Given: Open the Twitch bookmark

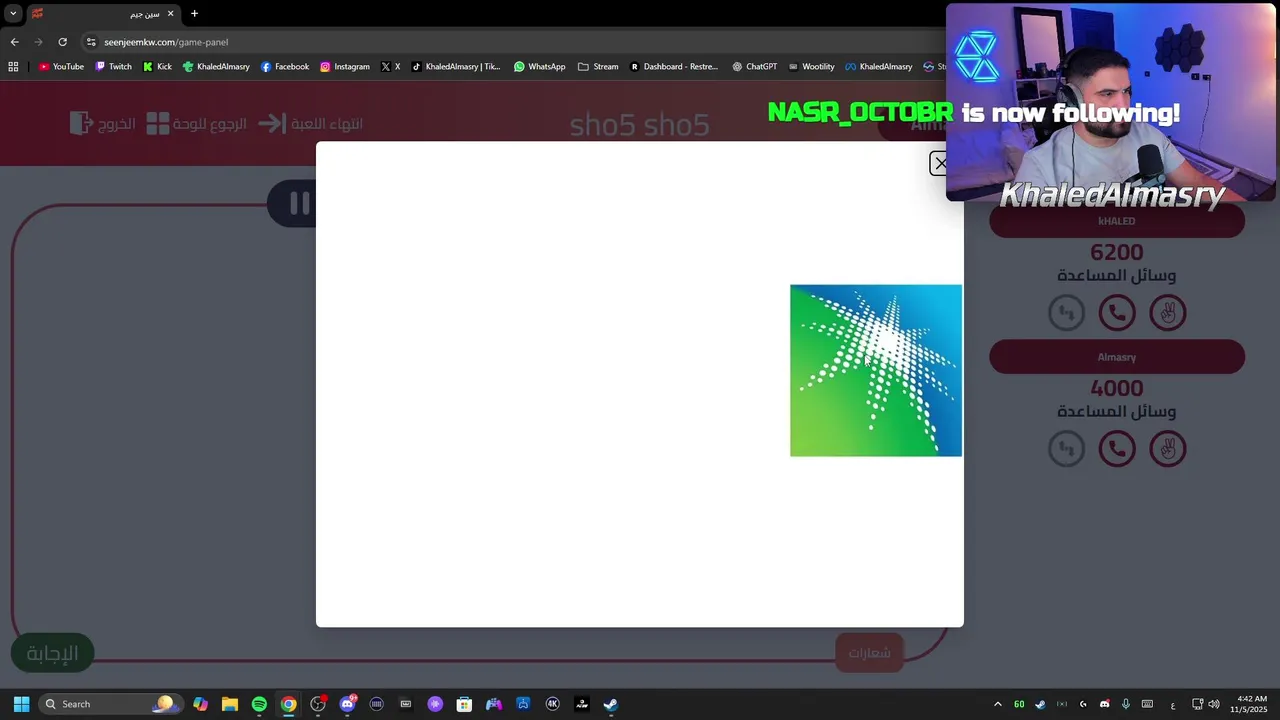Looking at the screenshot, I should click(x=113, y=67).
